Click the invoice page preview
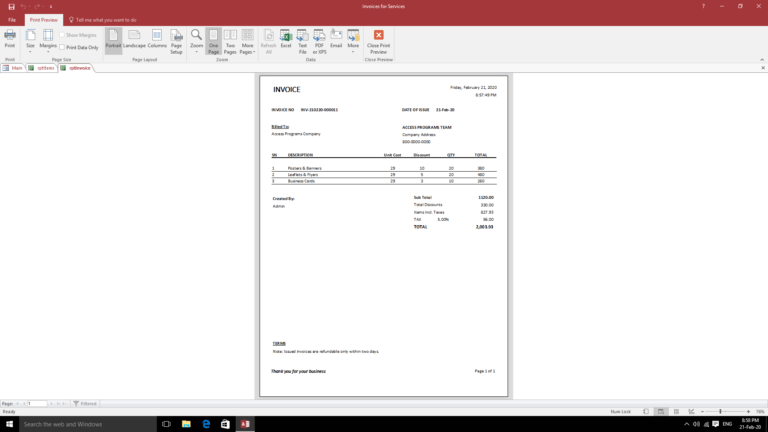Image resolution: width=768 pixels, height=432 pixels. click(x=384, y=236)
